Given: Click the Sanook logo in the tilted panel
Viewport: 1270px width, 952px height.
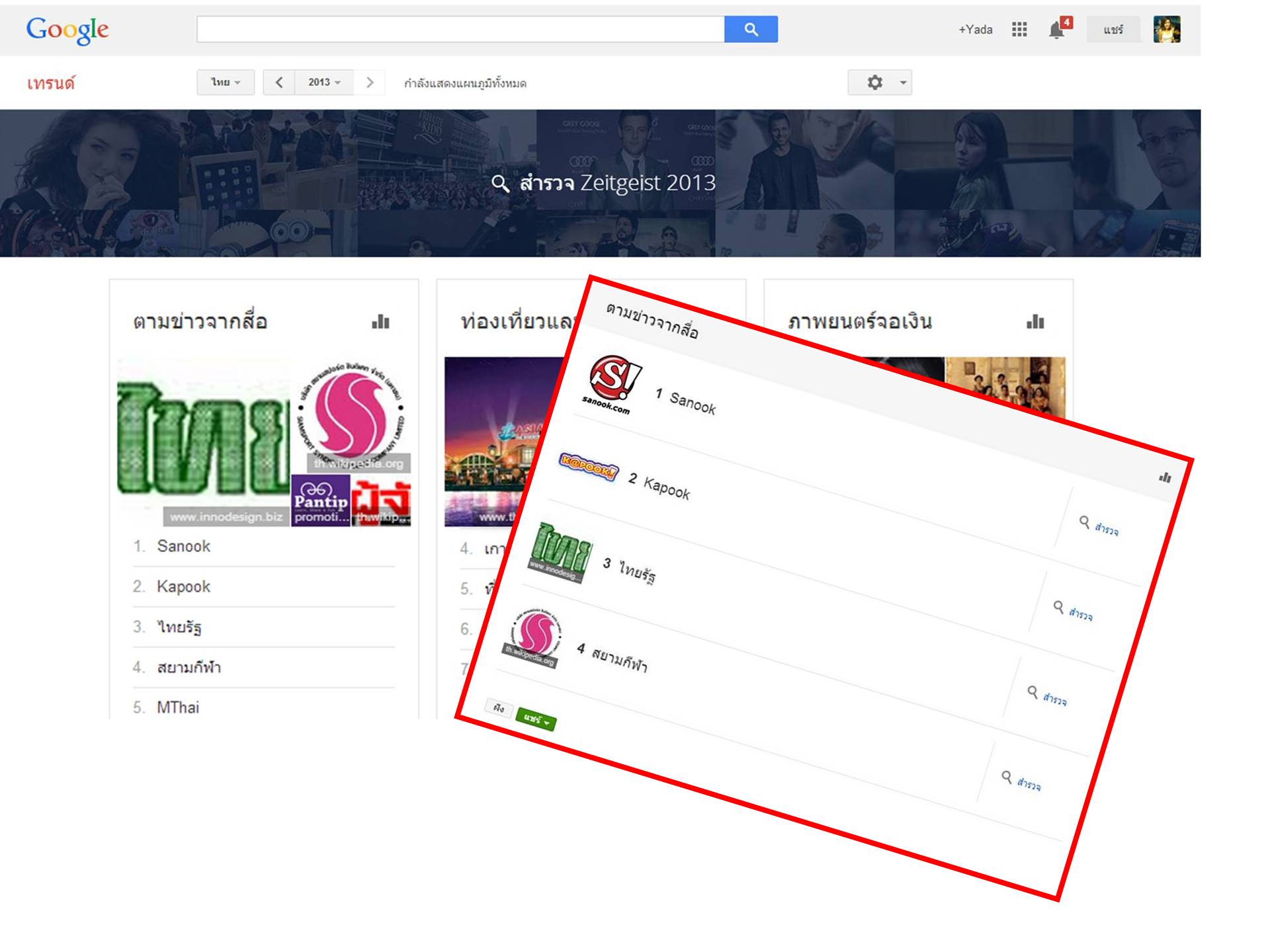Looking at the screenshot, I should (x=613, y=384).
